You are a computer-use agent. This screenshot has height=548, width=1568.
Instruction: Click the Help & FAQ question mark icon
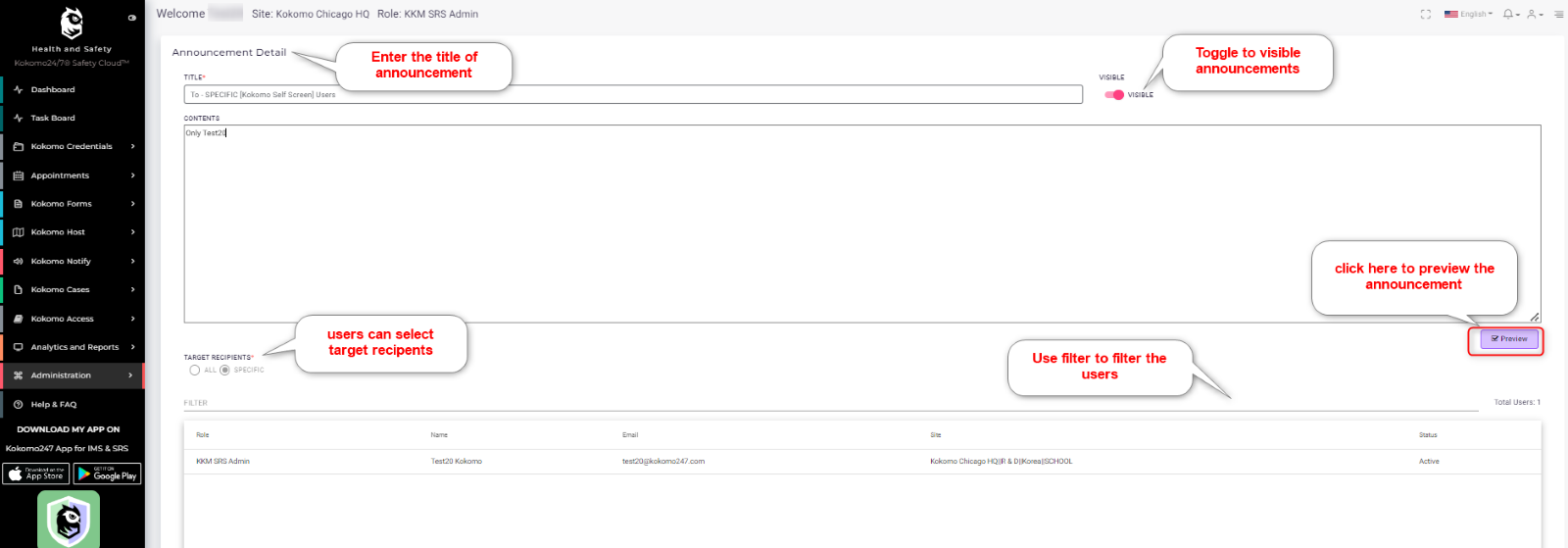pos(18,404)
